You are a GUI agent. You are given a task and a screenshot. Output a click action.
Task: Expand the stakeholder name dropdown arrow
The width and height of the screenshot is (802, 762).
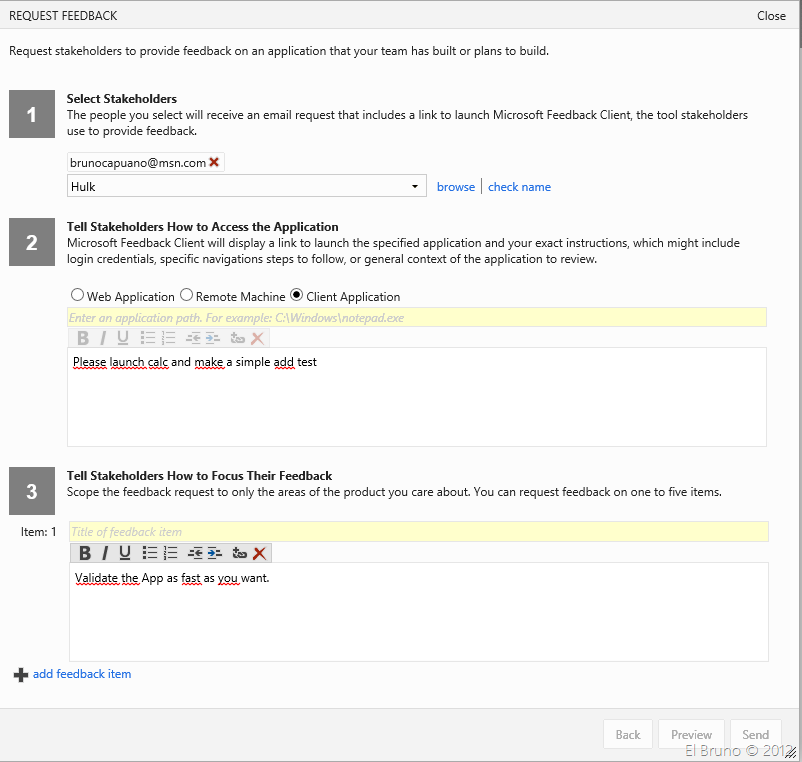point(415,187)
